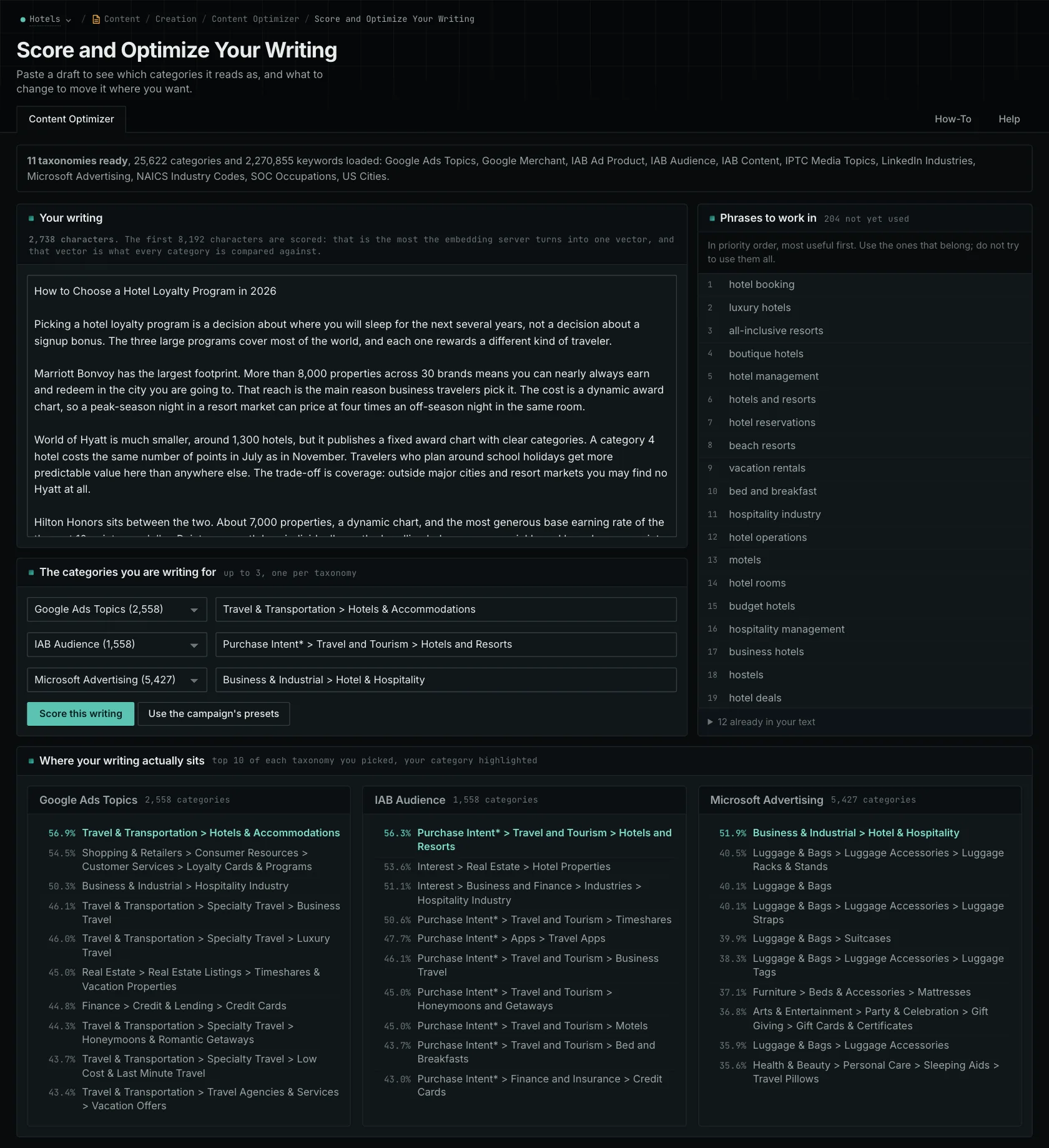This screenshot has height=1148, width=1049.
Task: Select the 'boutique hotels' phrase row
Action: 864,354
